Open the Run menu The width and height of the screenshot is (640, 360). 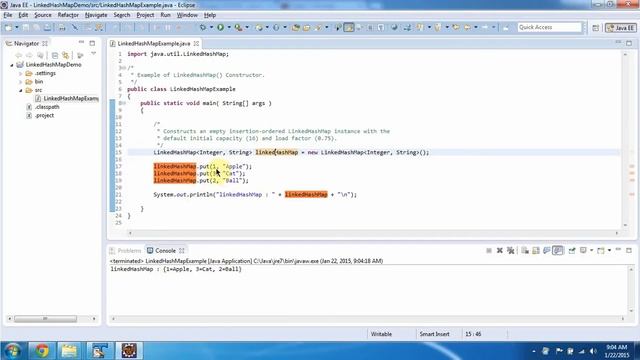pyautogui.click(x=165, y=15)
